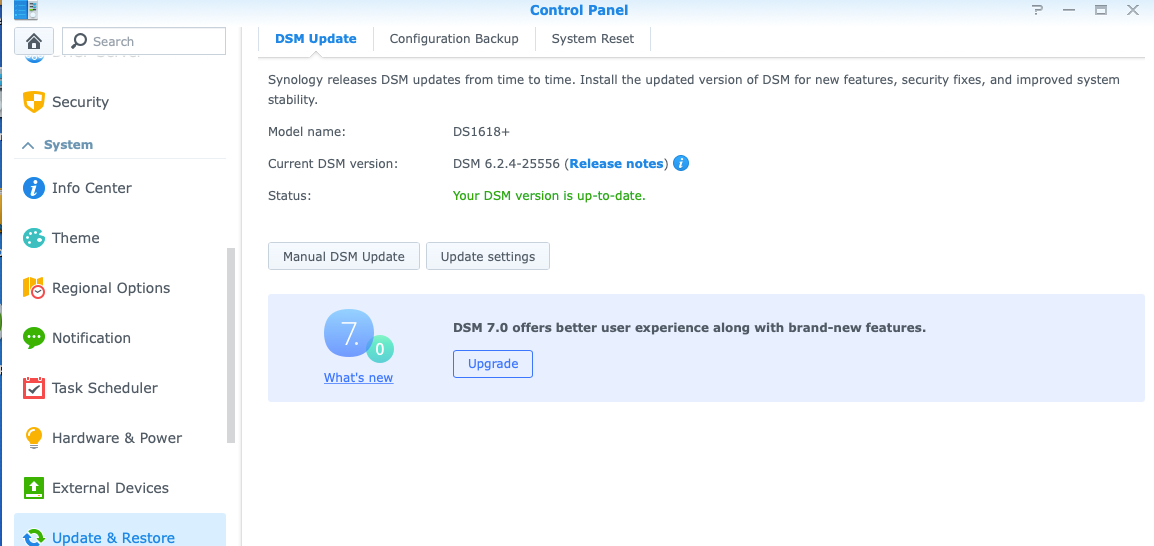
Task: Click the Theme palette icon
Action: tap(34, 238)
